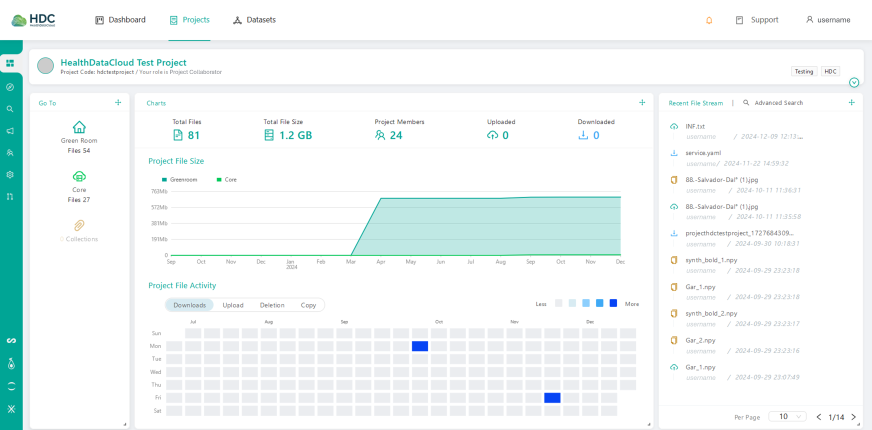
Task: Click the crossed-tools icon at sidebar bottom
Action: pyautogui.click(x=10, y=409)
